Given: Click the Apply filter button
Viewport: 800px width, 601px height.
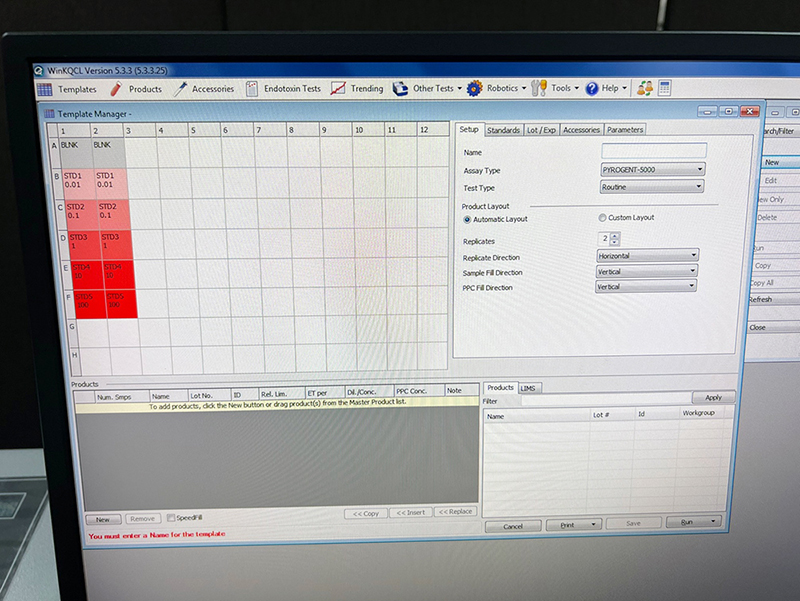Looking at the screenshot, I should tap(713, 398).
